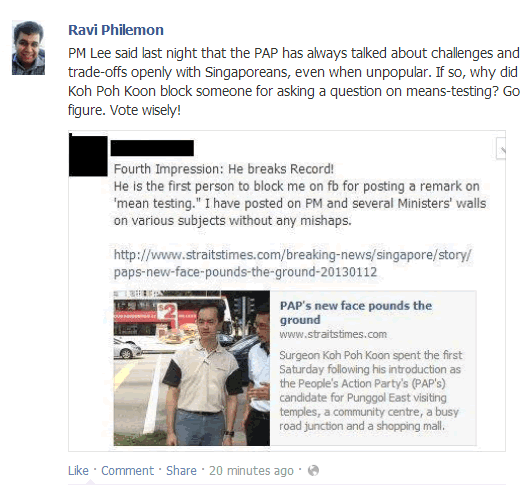Like this post
Viewport: 528px width, 485px height.
(78, 471)
